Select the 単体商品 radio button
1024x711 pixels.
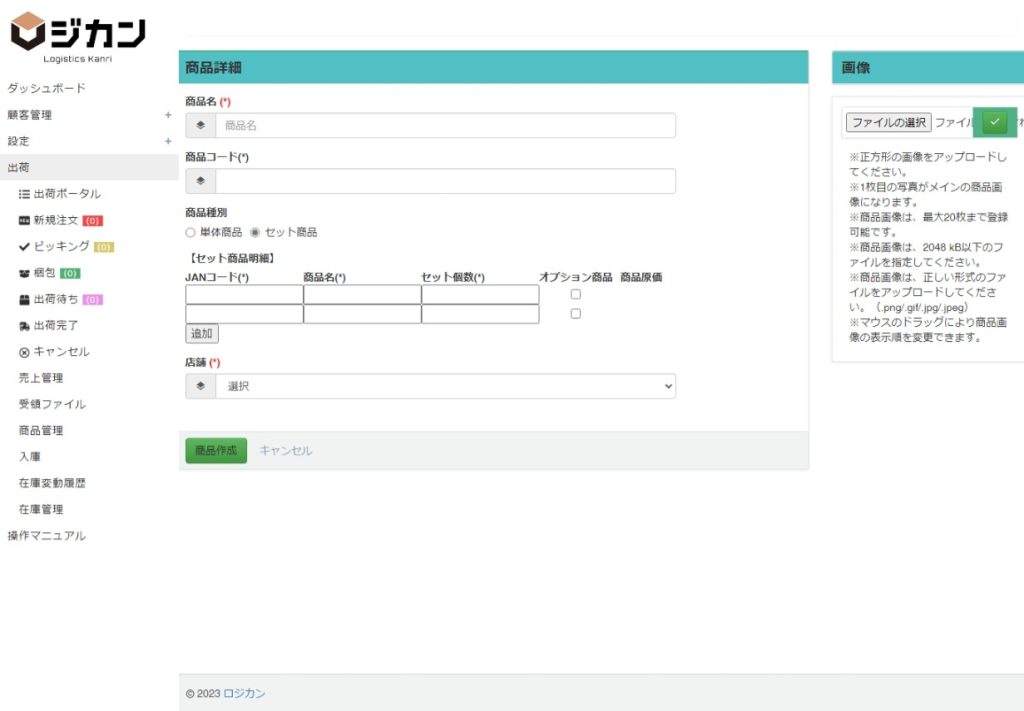191,232
